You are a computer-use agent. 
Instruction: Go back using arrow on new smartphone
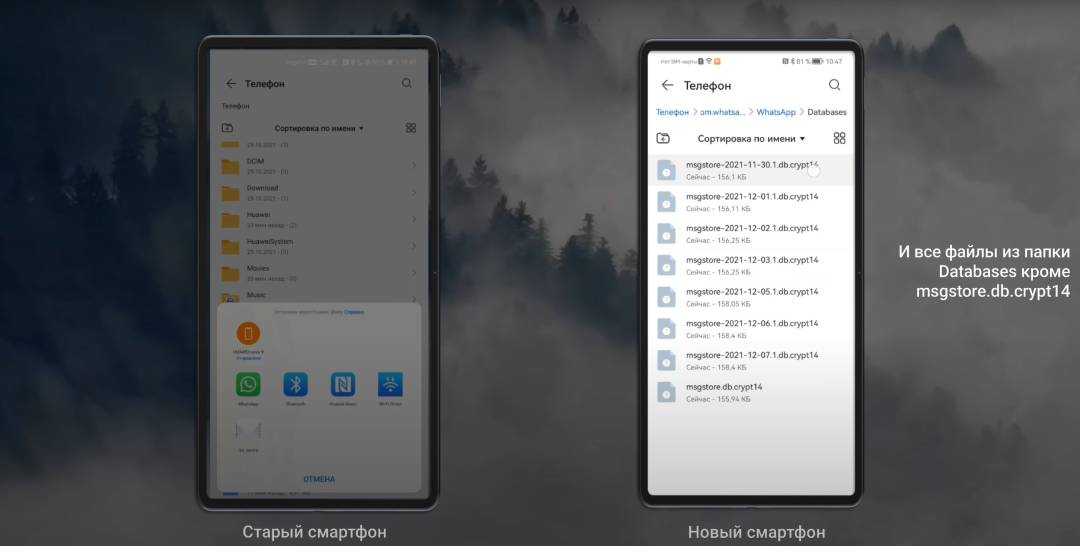[x=668, y=85]
